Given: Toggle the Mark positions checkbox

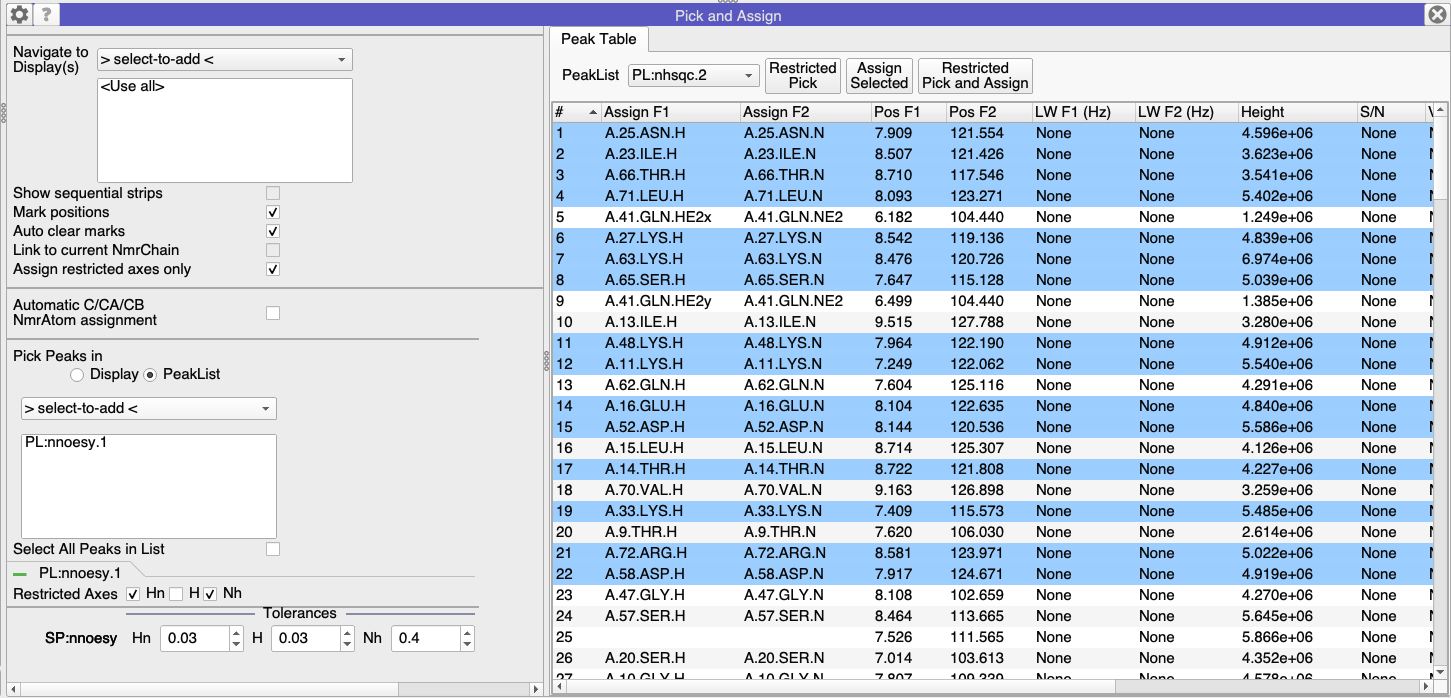Looking at the screenshot, I should [273, 212].
